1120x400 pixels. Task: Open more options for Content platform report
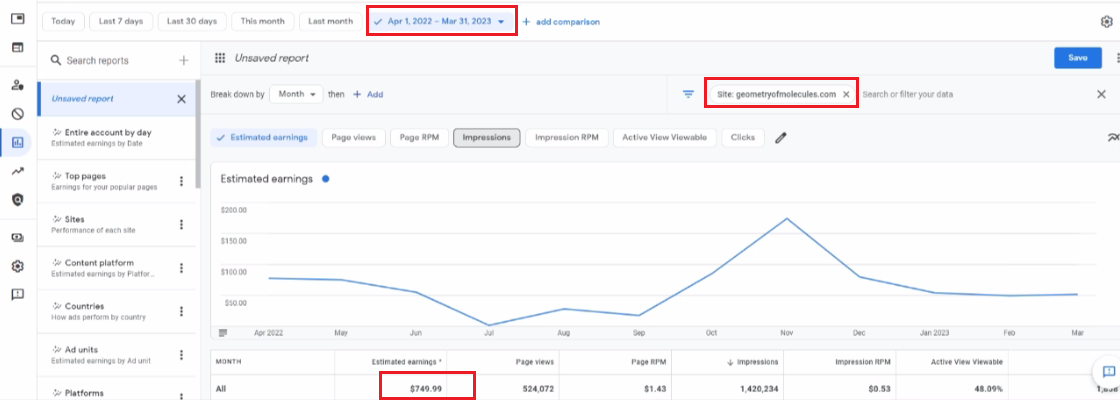click(181, 268)
